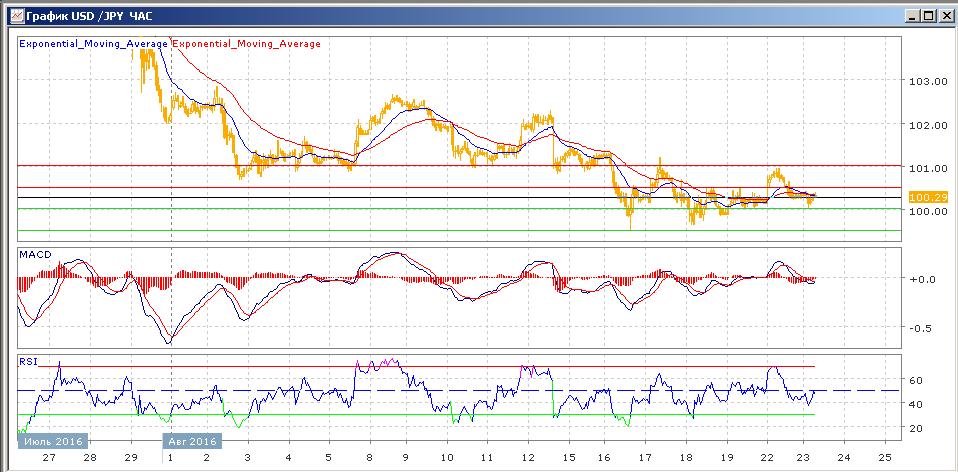Screen dimensions: 958x472
Task: Close the USD/JPY chart window
Action: pos(943,15)
